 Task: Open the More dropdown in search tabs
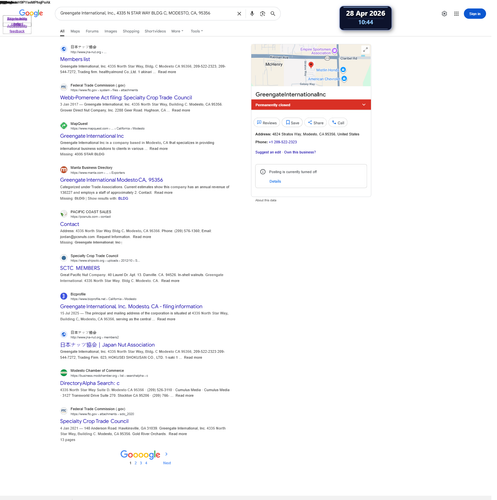click(x=177, y=31)
